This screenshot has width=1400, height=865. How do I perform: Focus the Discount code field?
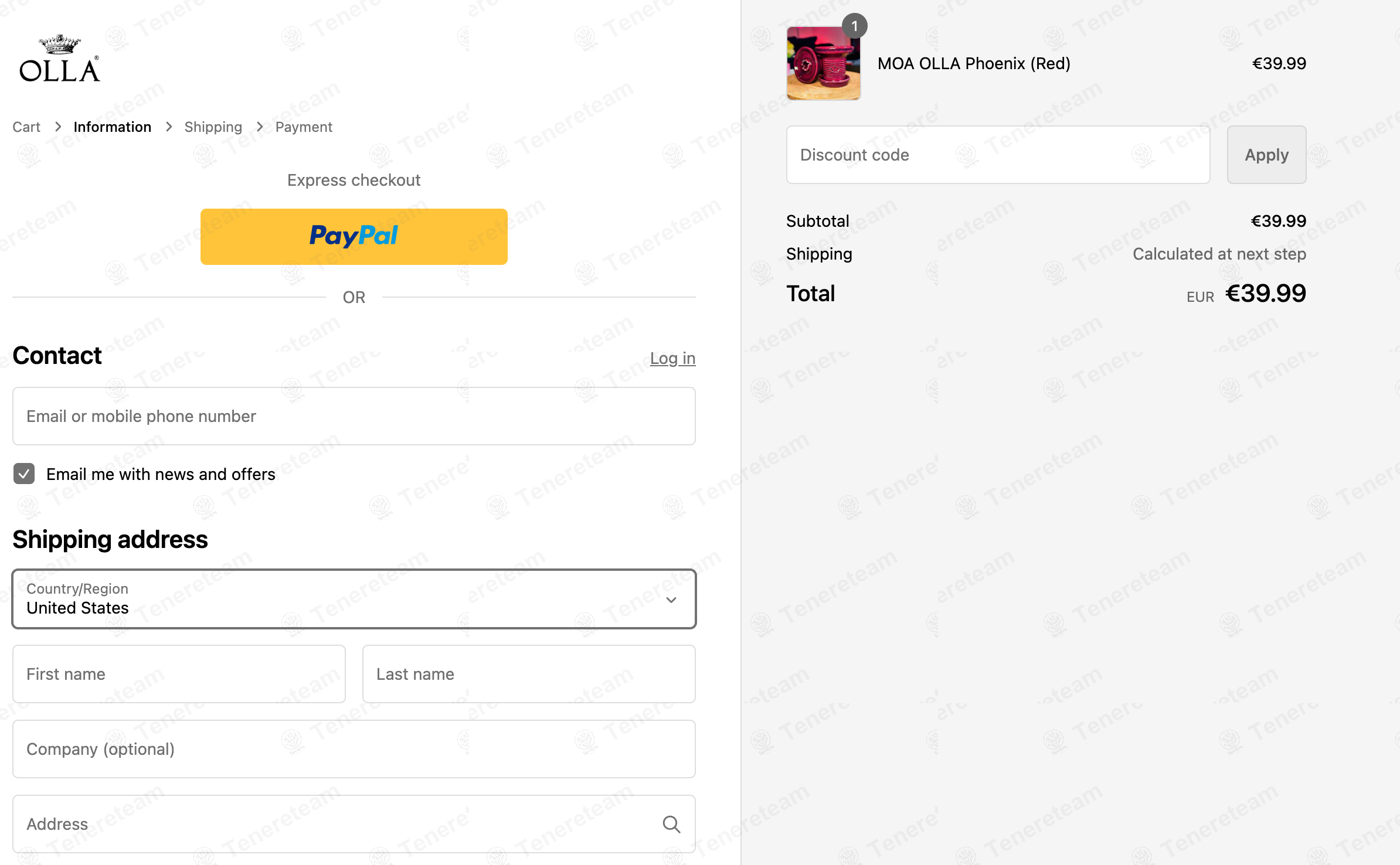pyautogui.click(x=998, y=155)
